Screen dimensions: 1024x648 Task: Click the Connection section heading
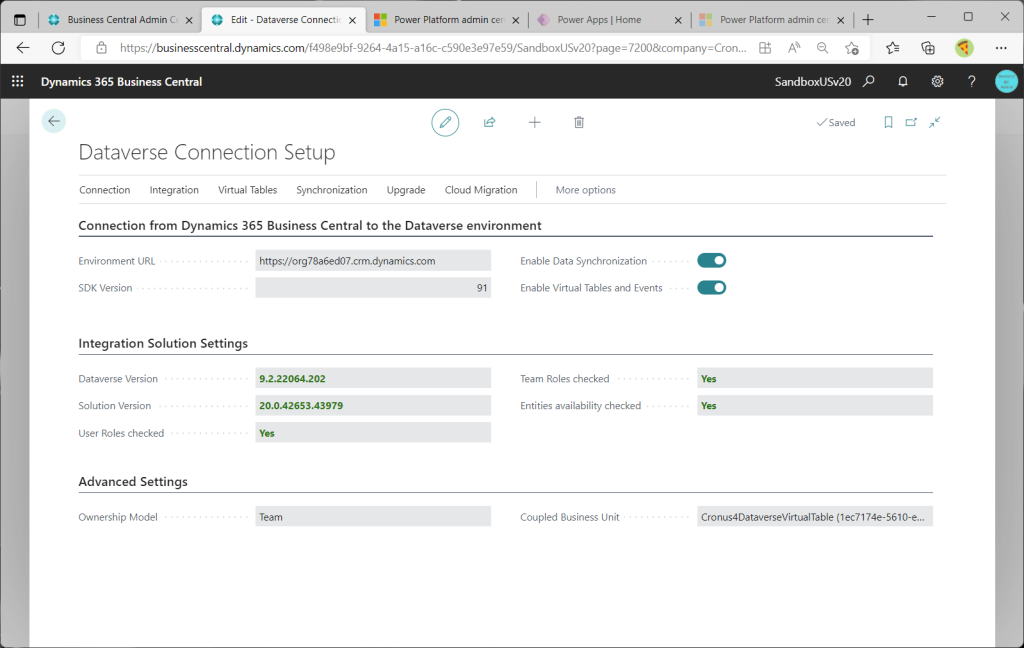click(x=310, y=225)
